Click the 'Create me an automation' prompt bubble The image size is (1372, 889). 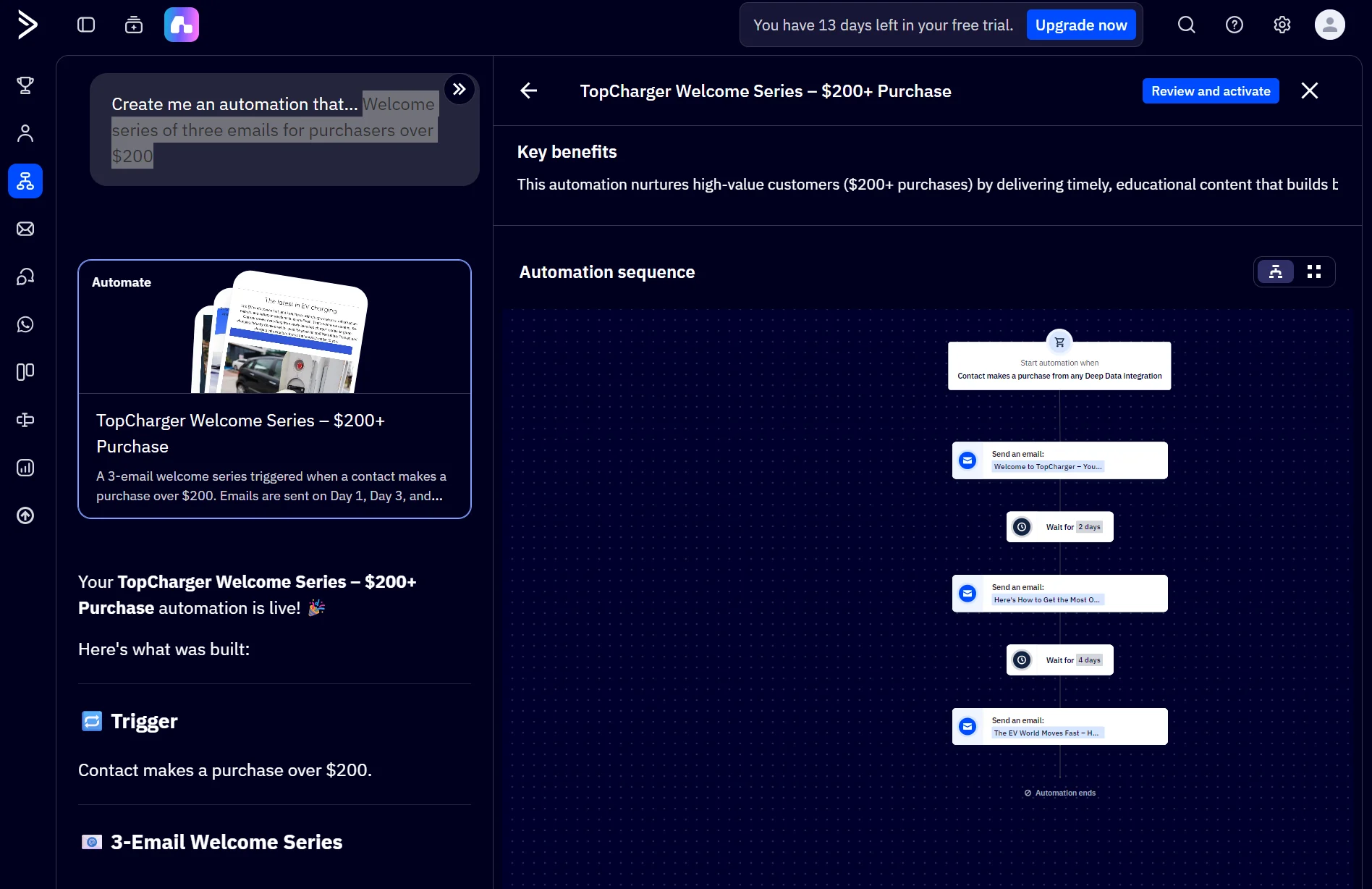[284, 130]
